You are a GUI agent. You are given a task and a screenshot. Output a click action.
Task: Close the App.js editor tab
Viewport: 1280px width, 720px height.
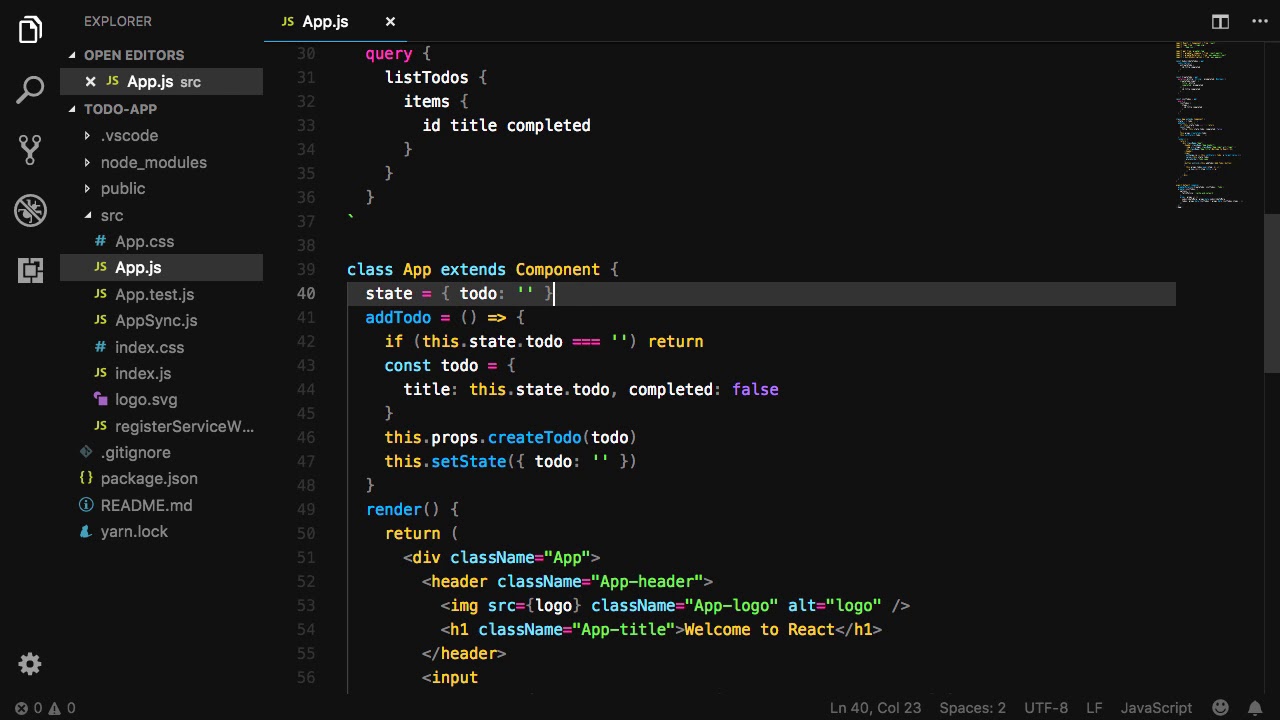click(x=390, y=21)
